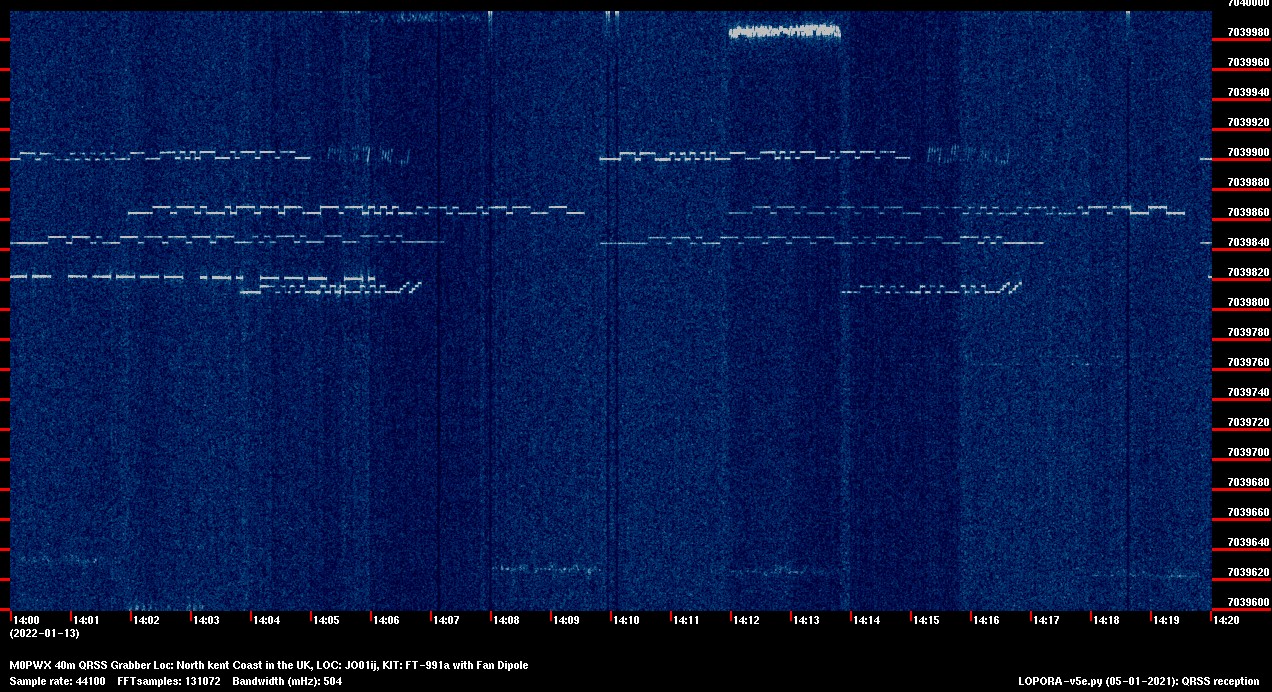
Task: Select the 14:06 time label
Action: click(386, 621)
